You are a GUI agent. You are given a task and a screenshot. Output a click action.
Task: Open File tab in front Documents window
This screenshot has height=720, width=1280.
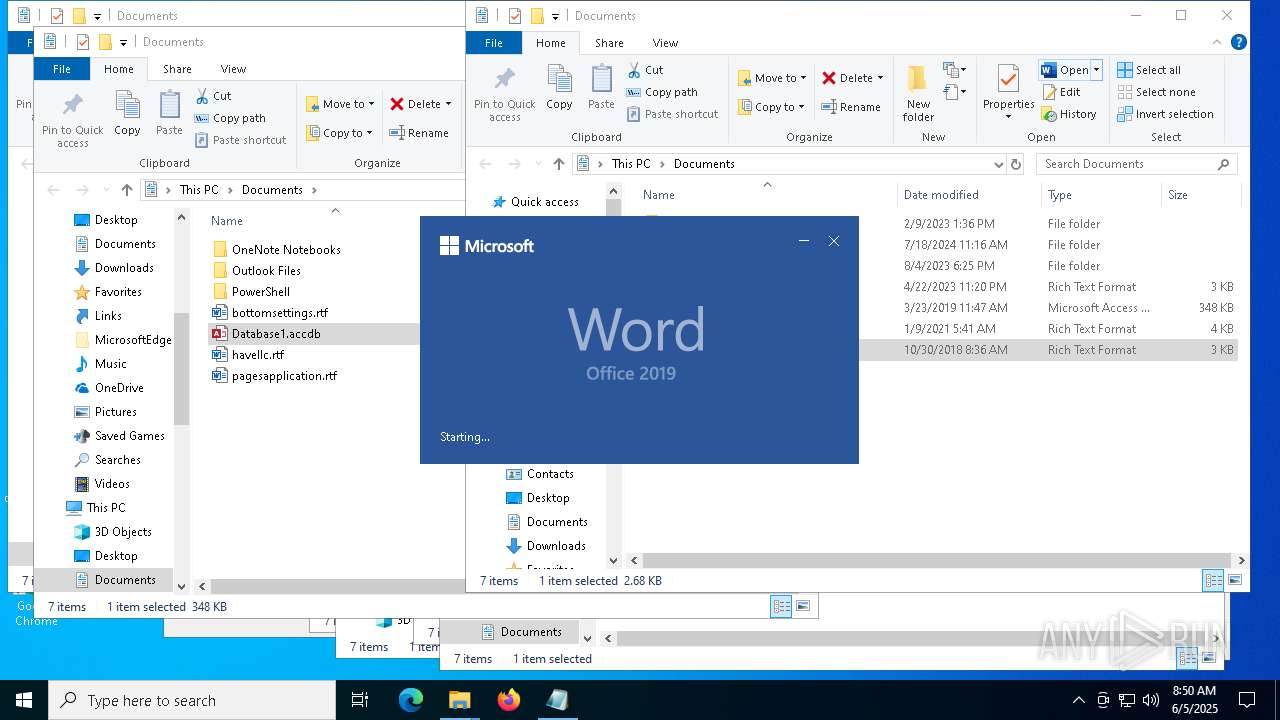click(494, 43)
